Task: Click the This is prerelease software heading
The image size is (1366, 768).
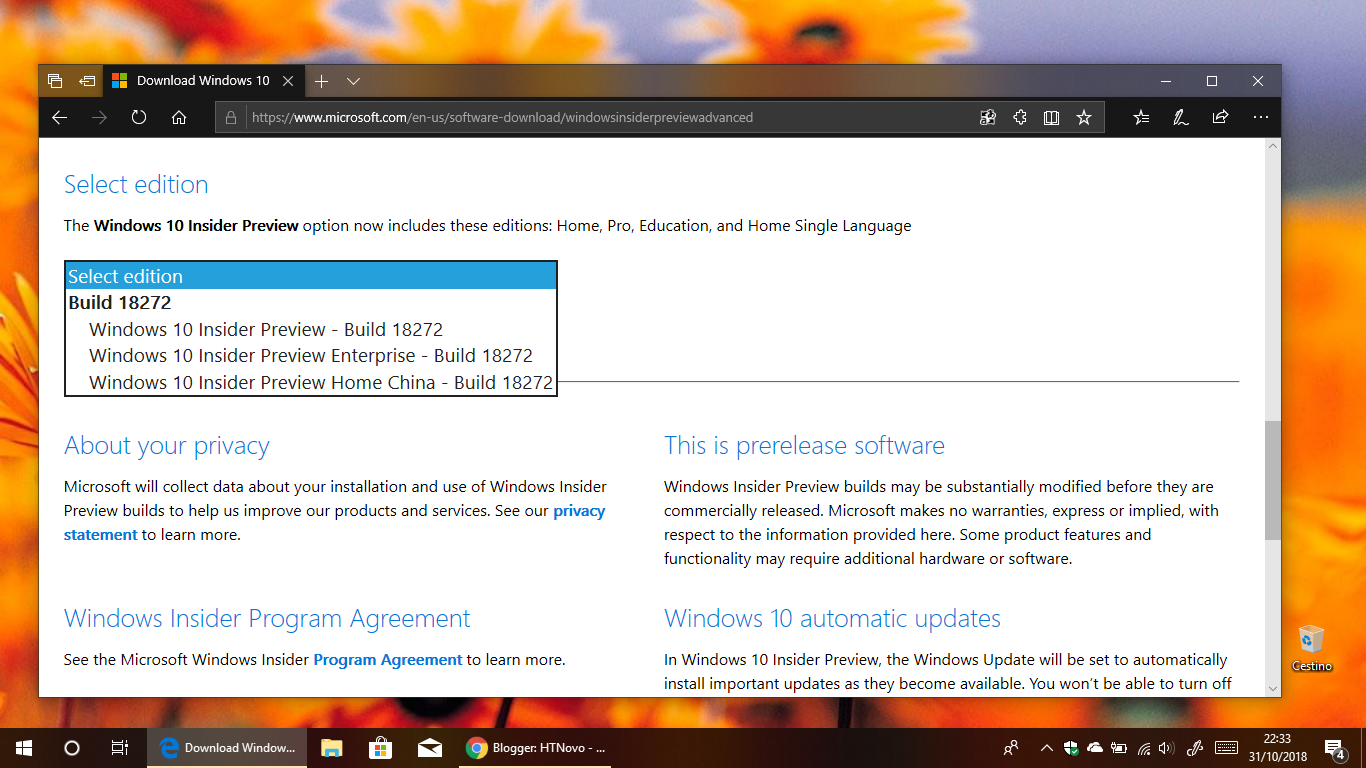Action: click(x=804, y=446)
